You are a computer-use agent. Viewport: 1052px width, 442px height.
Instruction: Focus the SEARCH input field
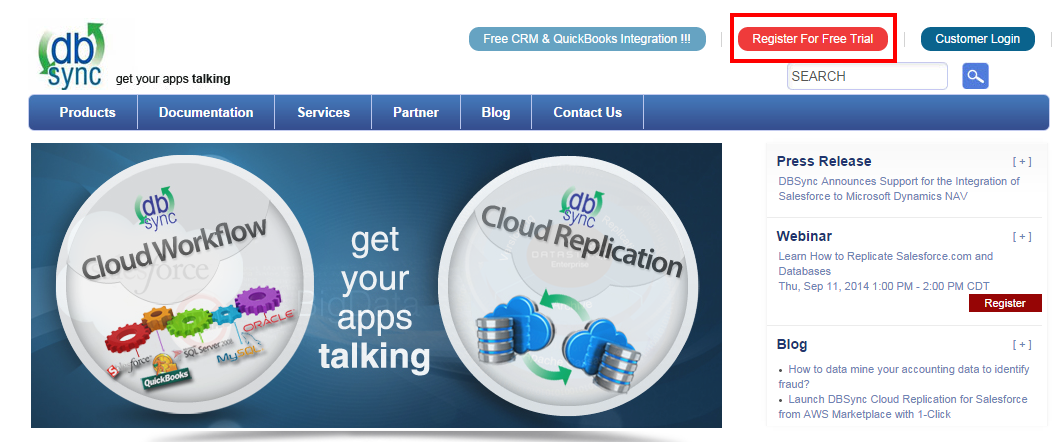pyautogui.click(x=866, y=76)
